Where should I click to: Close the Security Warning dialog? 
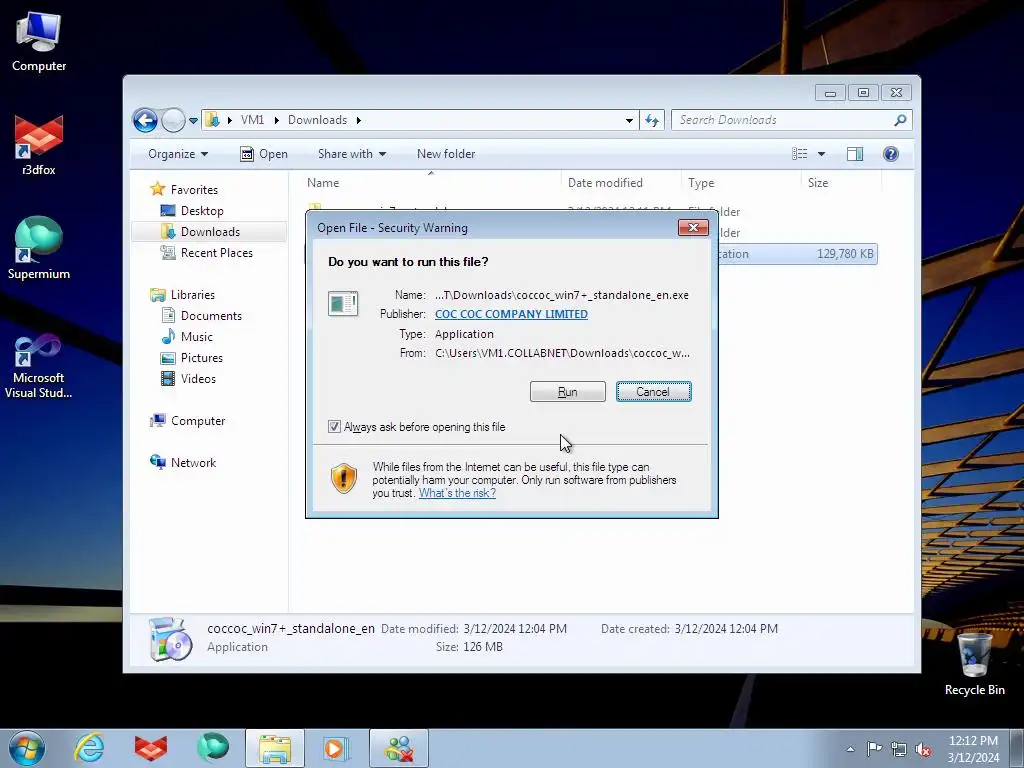[693, 227]
